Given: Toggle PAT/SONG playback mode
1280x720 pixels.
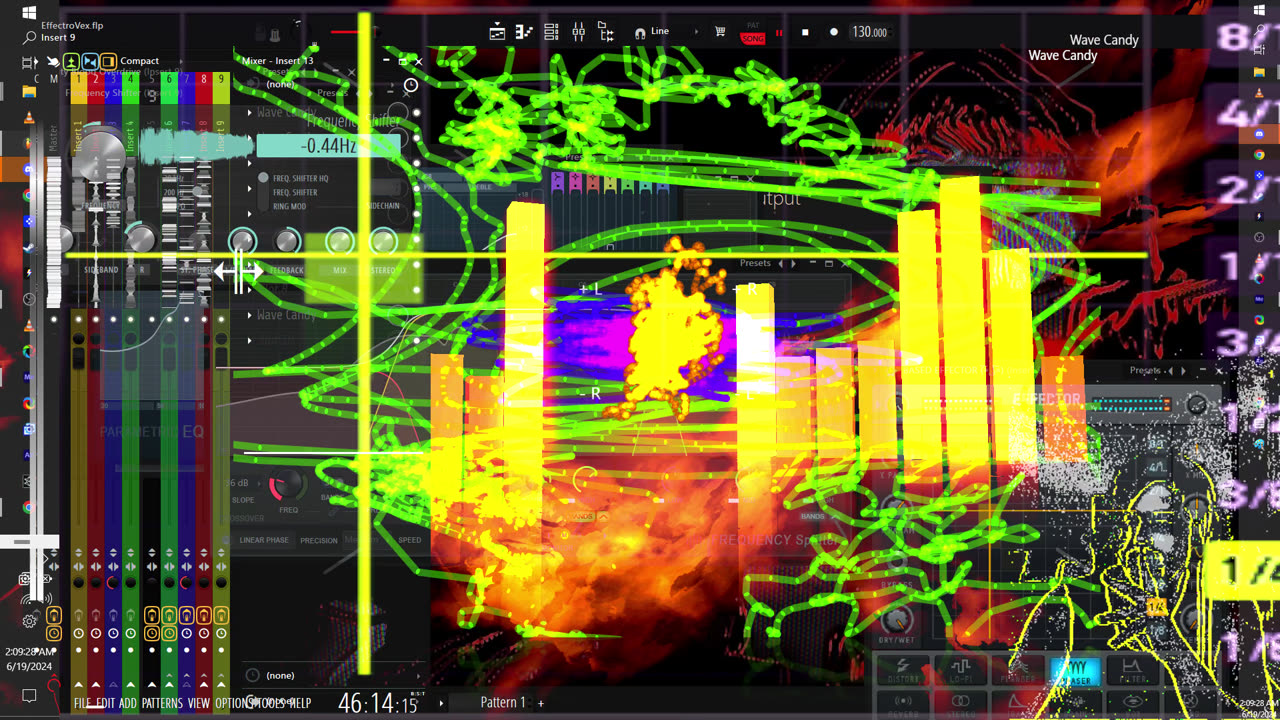Looking at the screenshot, I should point(752,35).
